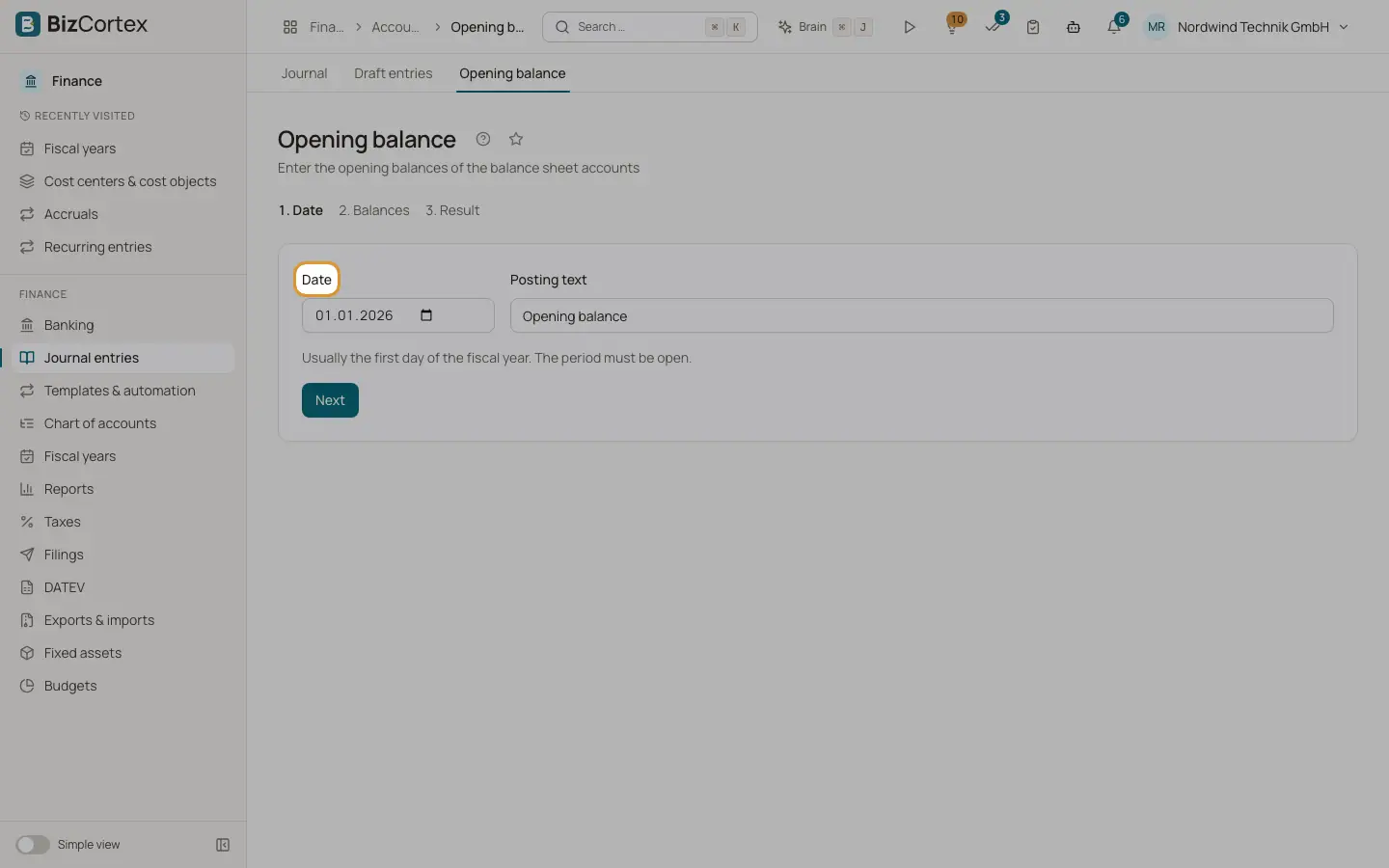The image size is (1389, 868).
Task: Open the calendar picker in Date field
Action: pyautogui.click(x=426, y=315)
